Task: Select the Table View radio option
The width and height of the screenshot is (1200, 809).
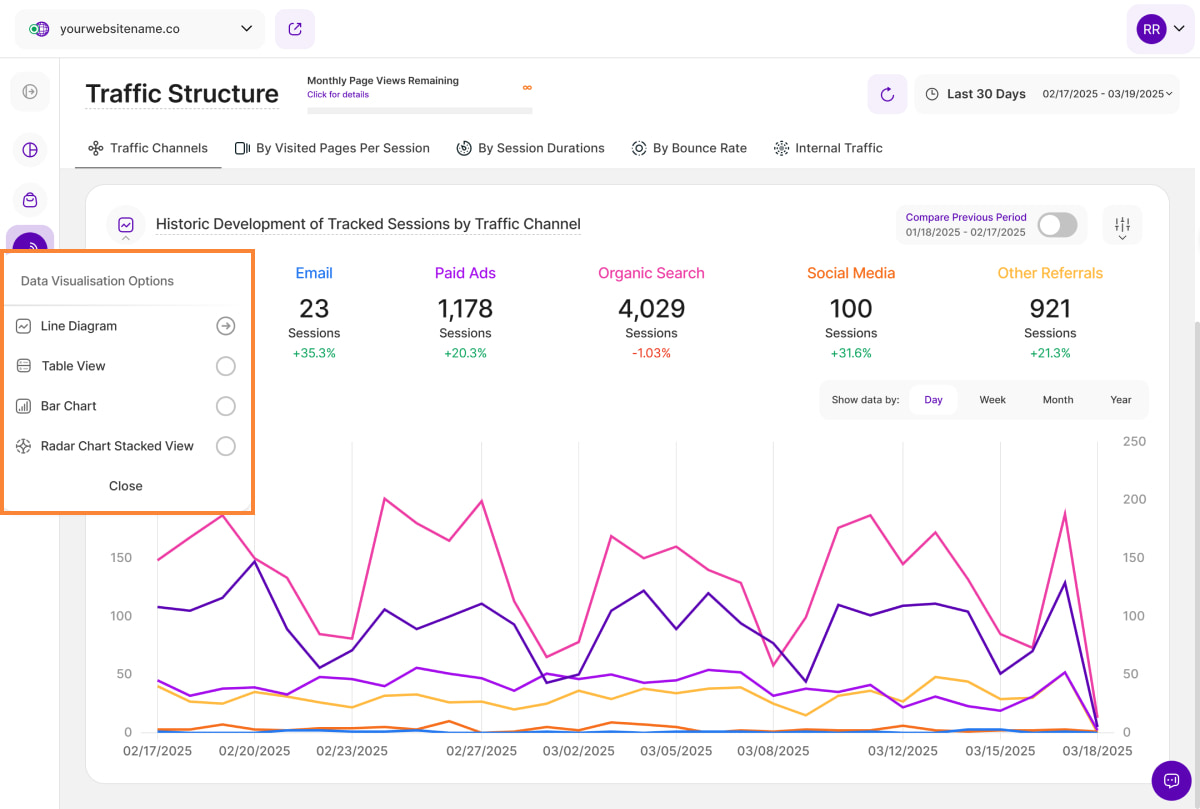Action: point(226,366)
